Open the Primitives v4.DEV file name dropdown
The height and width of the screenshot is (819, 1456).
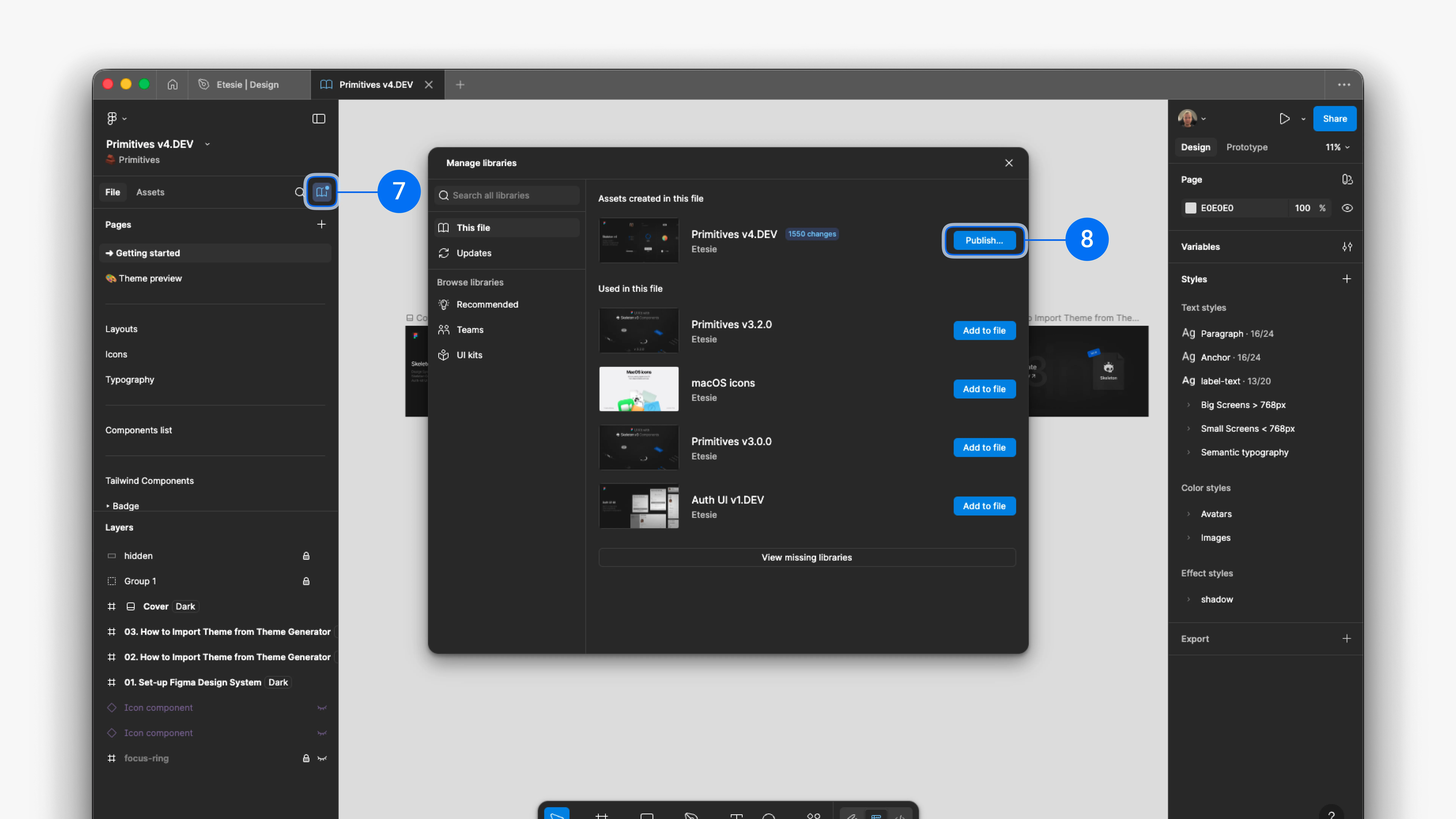207,144
